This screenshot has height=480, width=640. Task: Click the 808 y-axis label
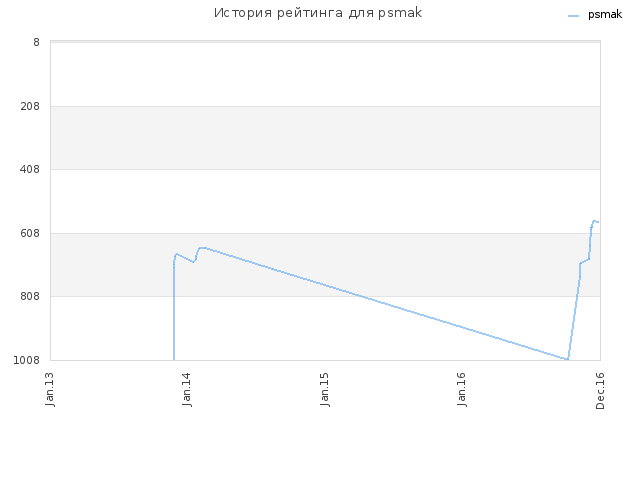pos(30,296)
